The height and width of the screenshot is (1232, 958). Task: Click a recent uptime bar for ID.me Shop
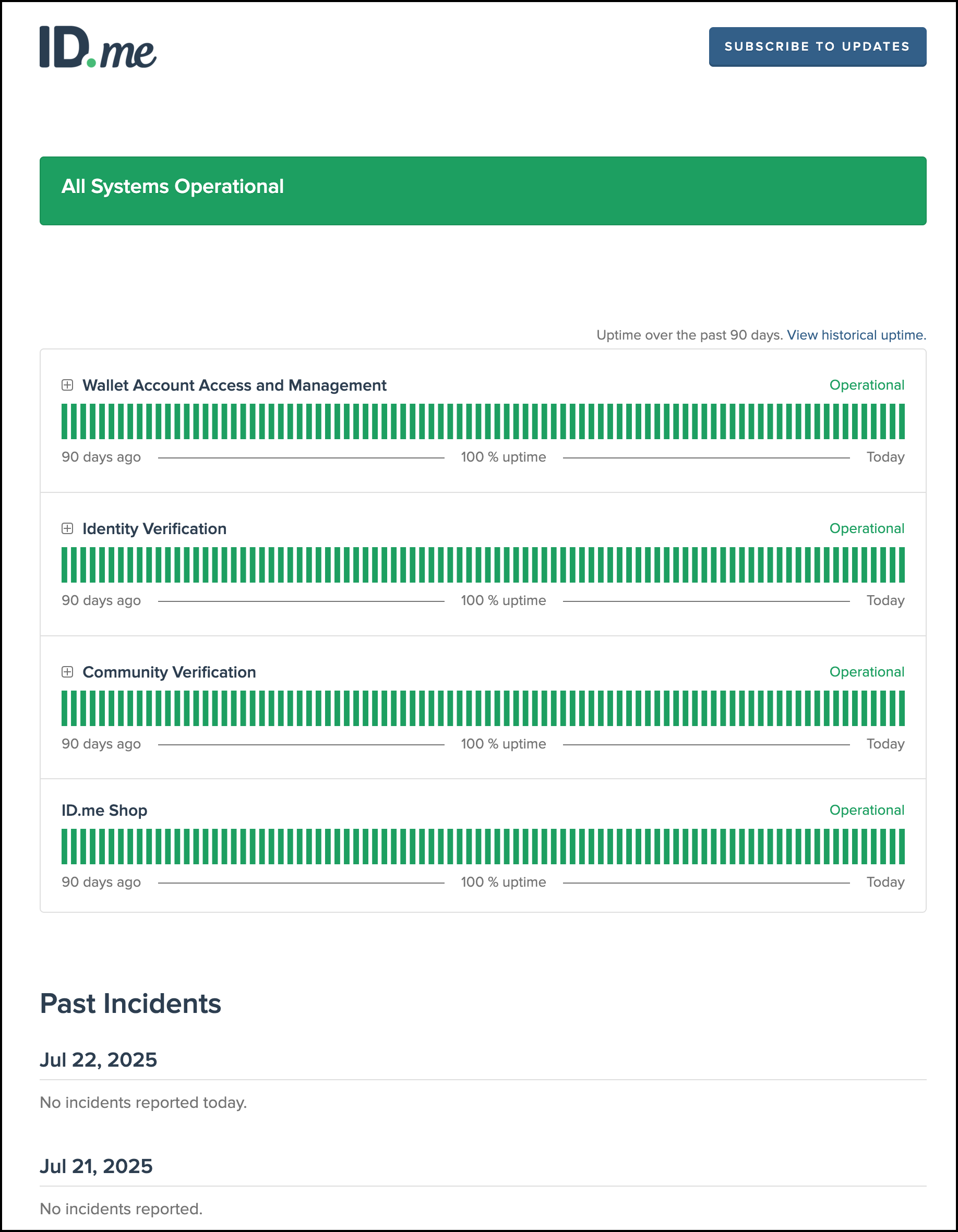[x=901, y=846]
